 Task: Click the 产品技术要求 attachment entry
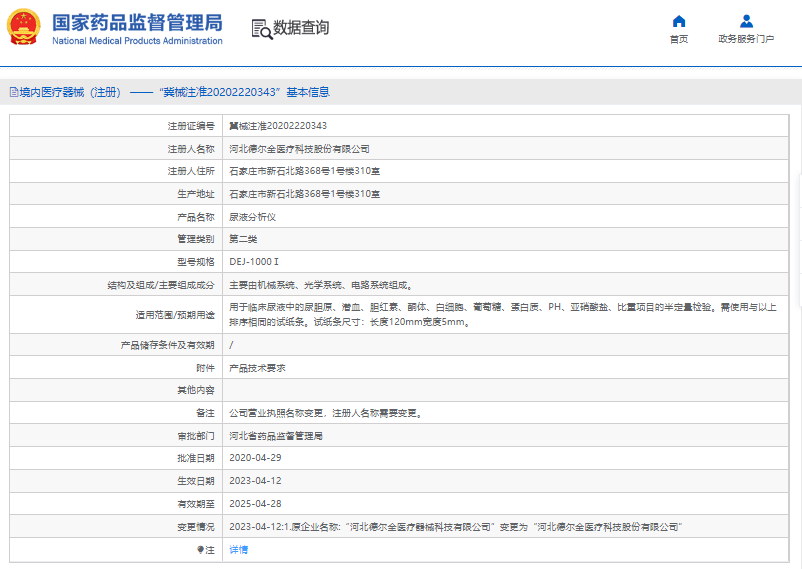coord(257,368)
